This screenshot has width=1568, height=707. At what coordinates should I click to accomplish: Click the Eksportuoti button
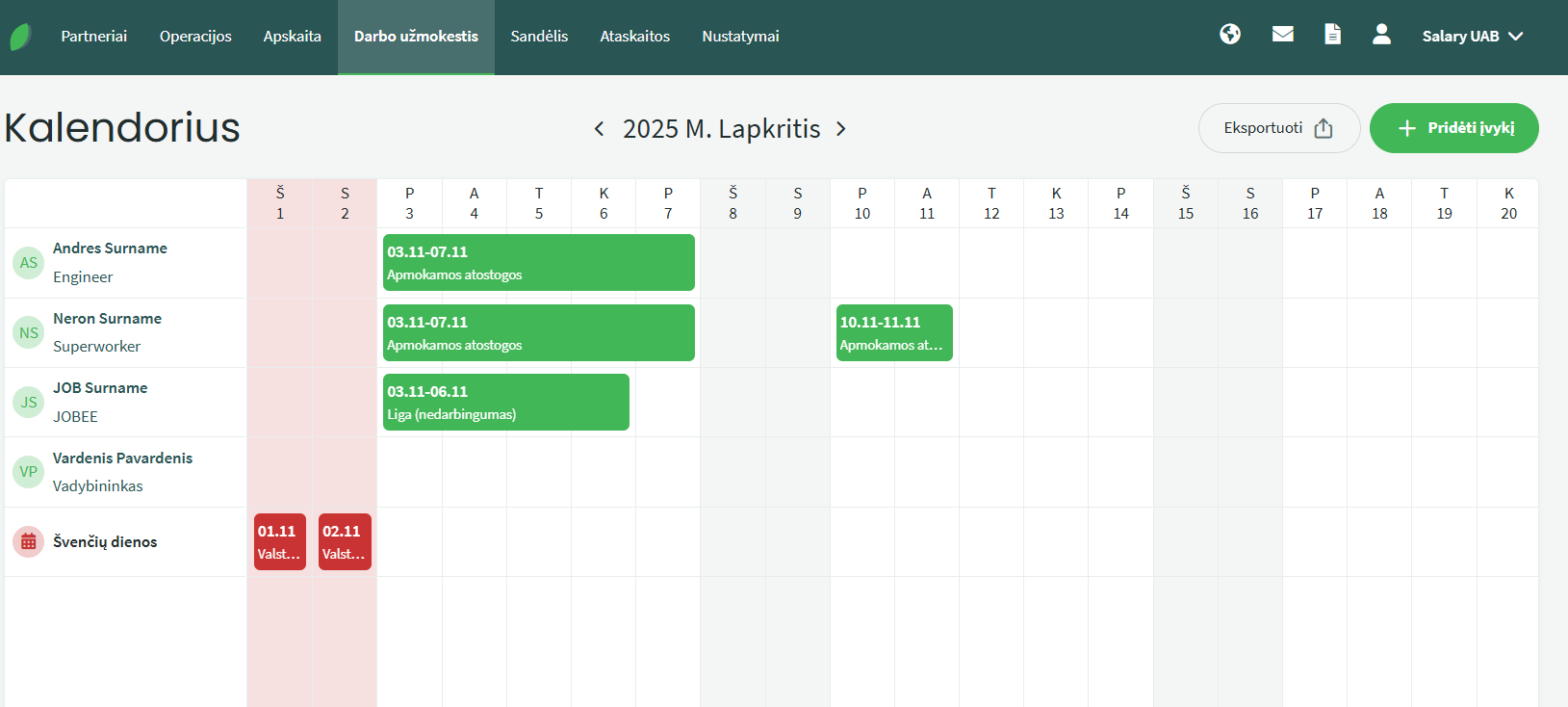click(x=1278, y=128)
